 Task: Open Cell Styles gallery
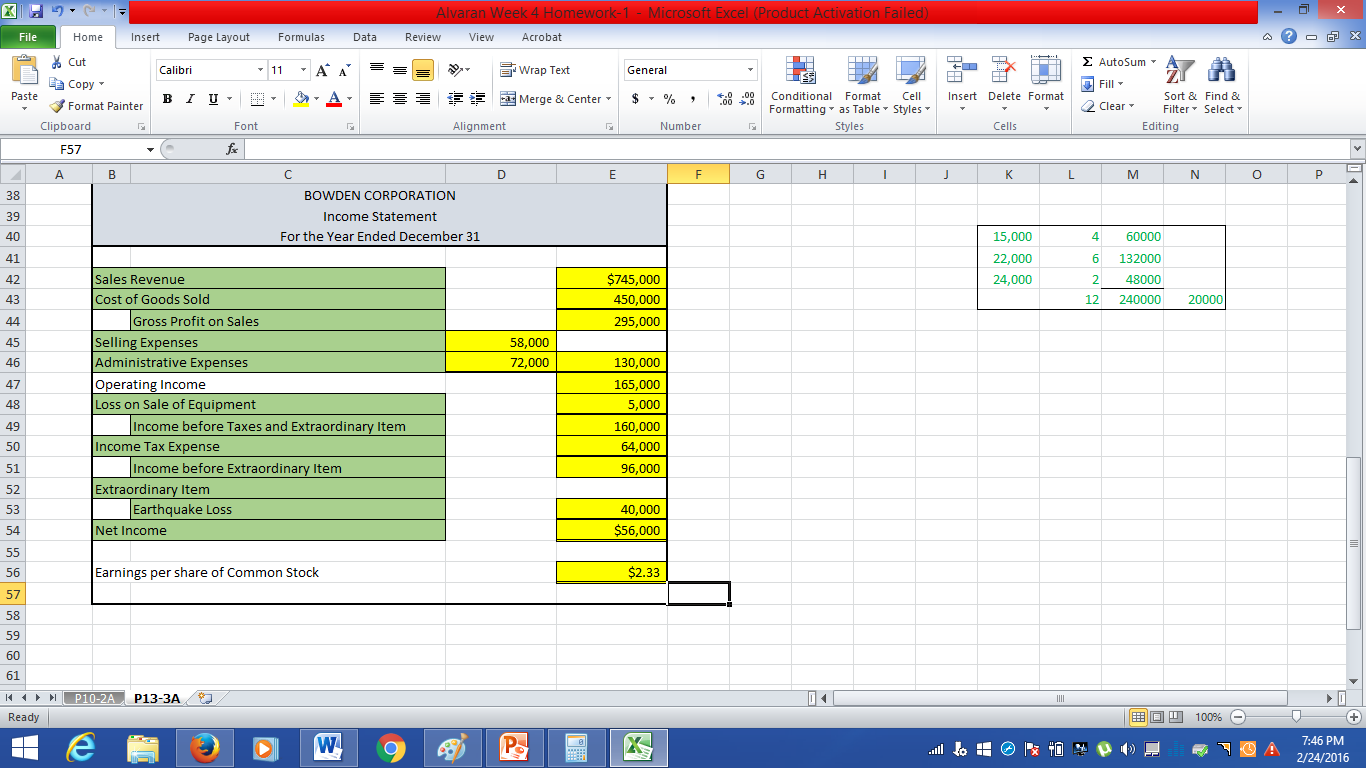pos(911,87)
